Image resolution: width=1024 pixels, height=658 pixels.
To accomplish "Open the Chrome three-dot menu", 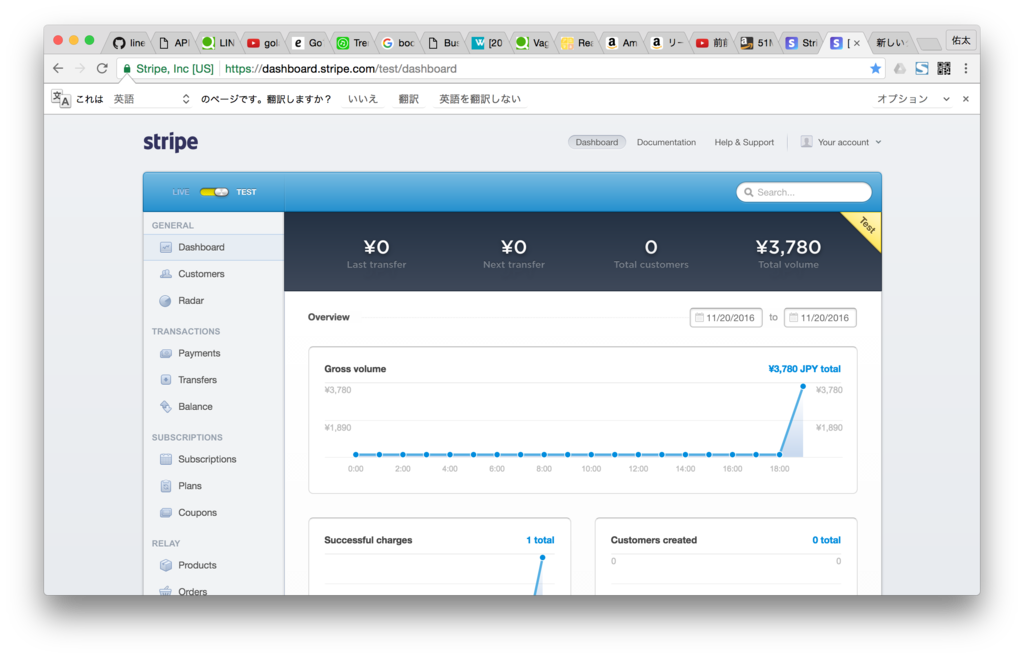I will [966, 69].
